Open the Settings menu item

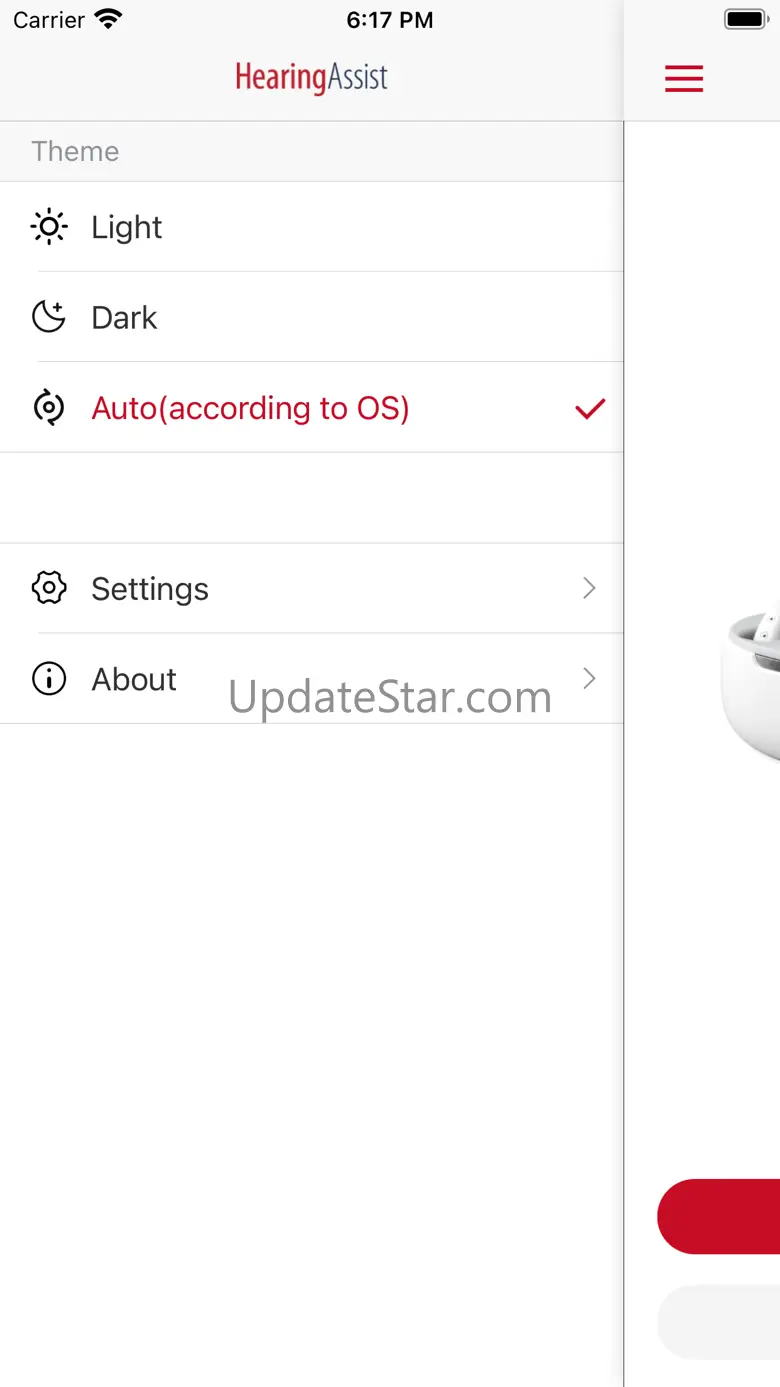tap(150, 589)
